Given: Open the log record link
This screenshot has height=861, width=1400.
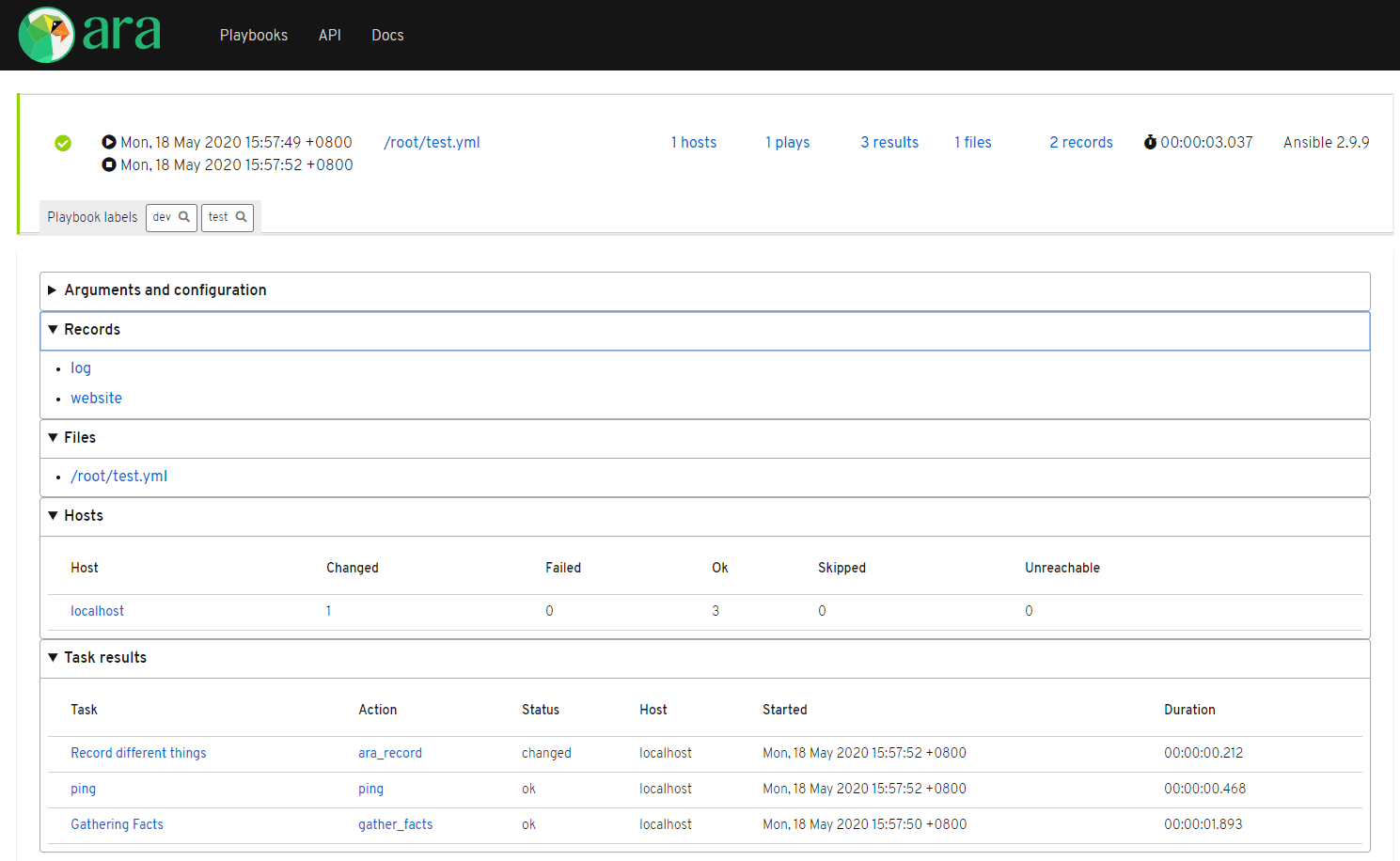Looking at the screenshot, I should click(81, 368).
